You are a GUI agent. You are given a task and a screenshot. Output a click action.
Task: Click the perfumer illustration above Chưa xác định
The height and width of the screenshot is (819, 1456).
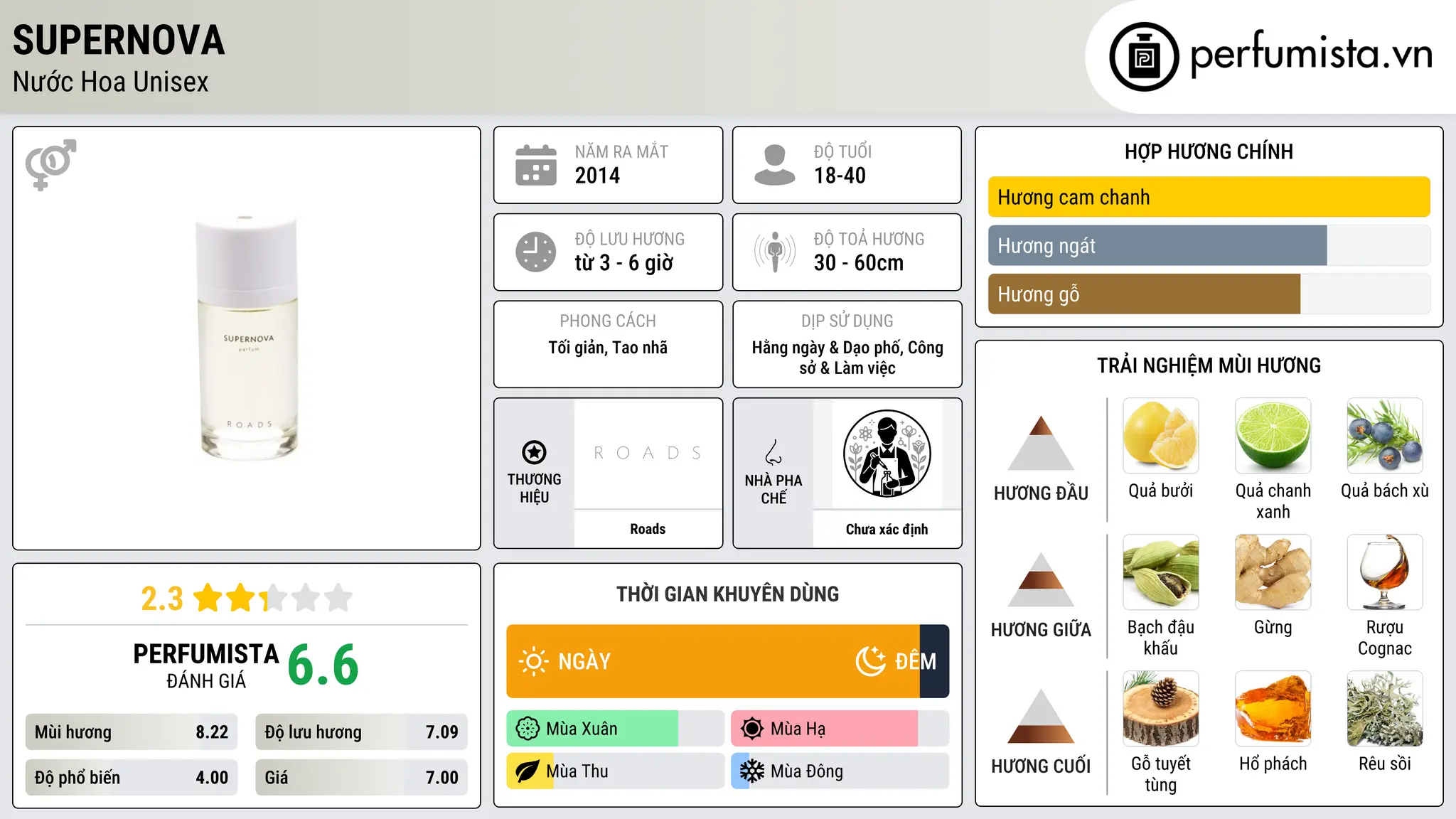(x=887, y=454)
